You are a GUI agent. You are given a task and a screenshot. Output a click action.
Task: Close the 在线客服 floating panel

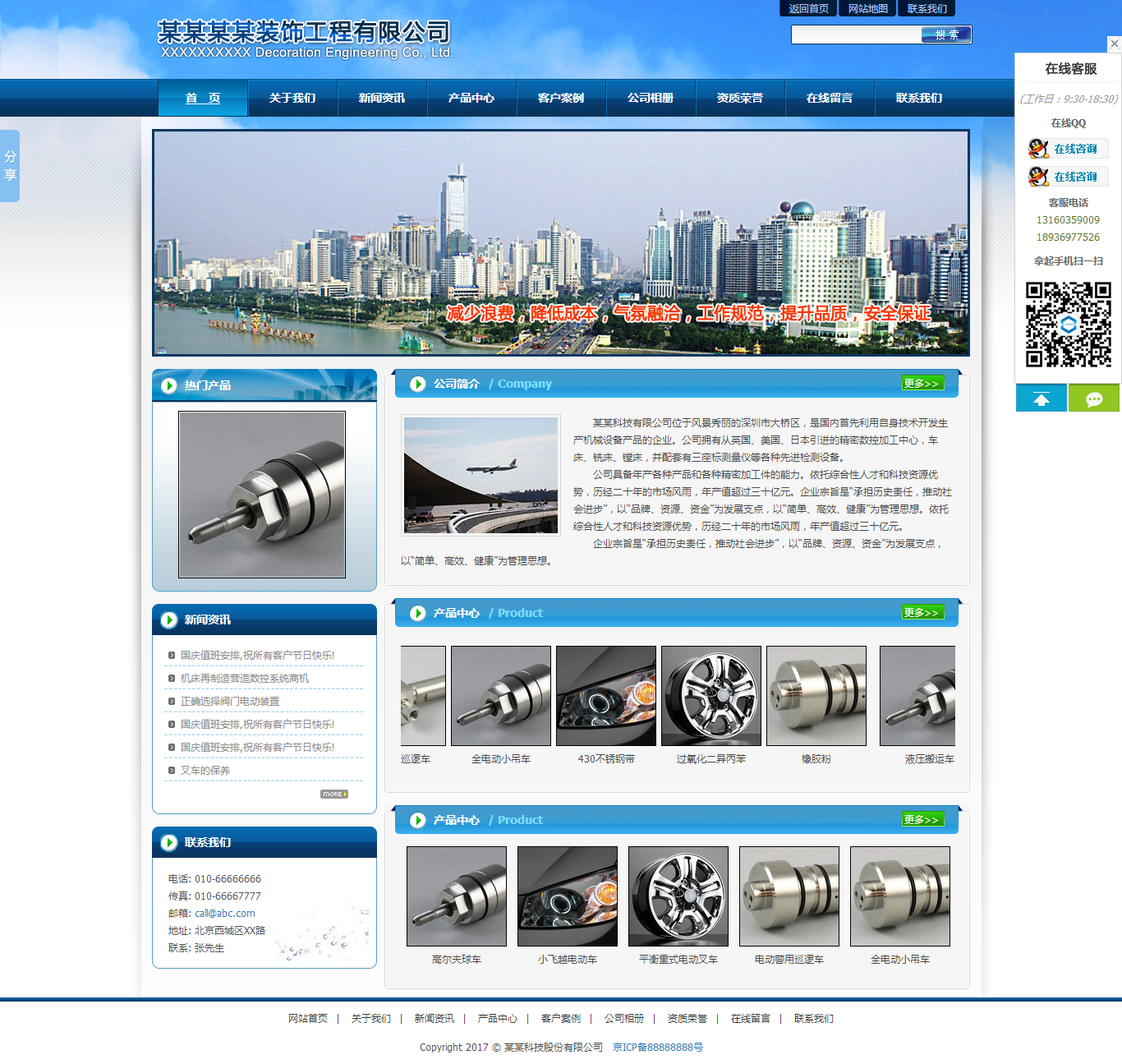point(1114,44)
